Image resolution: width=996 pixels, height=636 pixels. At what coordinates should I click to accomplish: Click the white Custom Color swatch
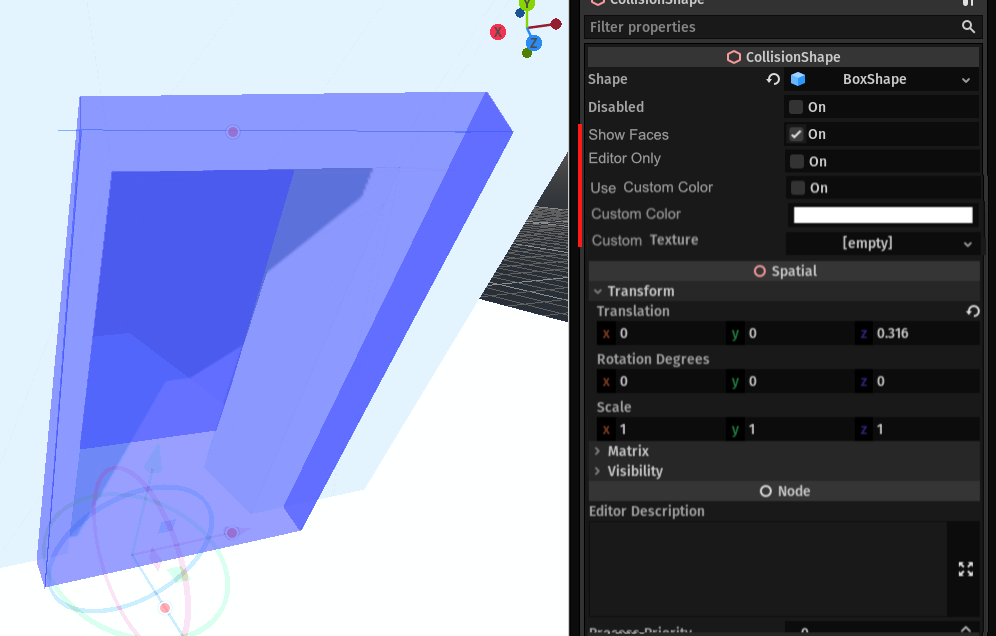(882, 214)
